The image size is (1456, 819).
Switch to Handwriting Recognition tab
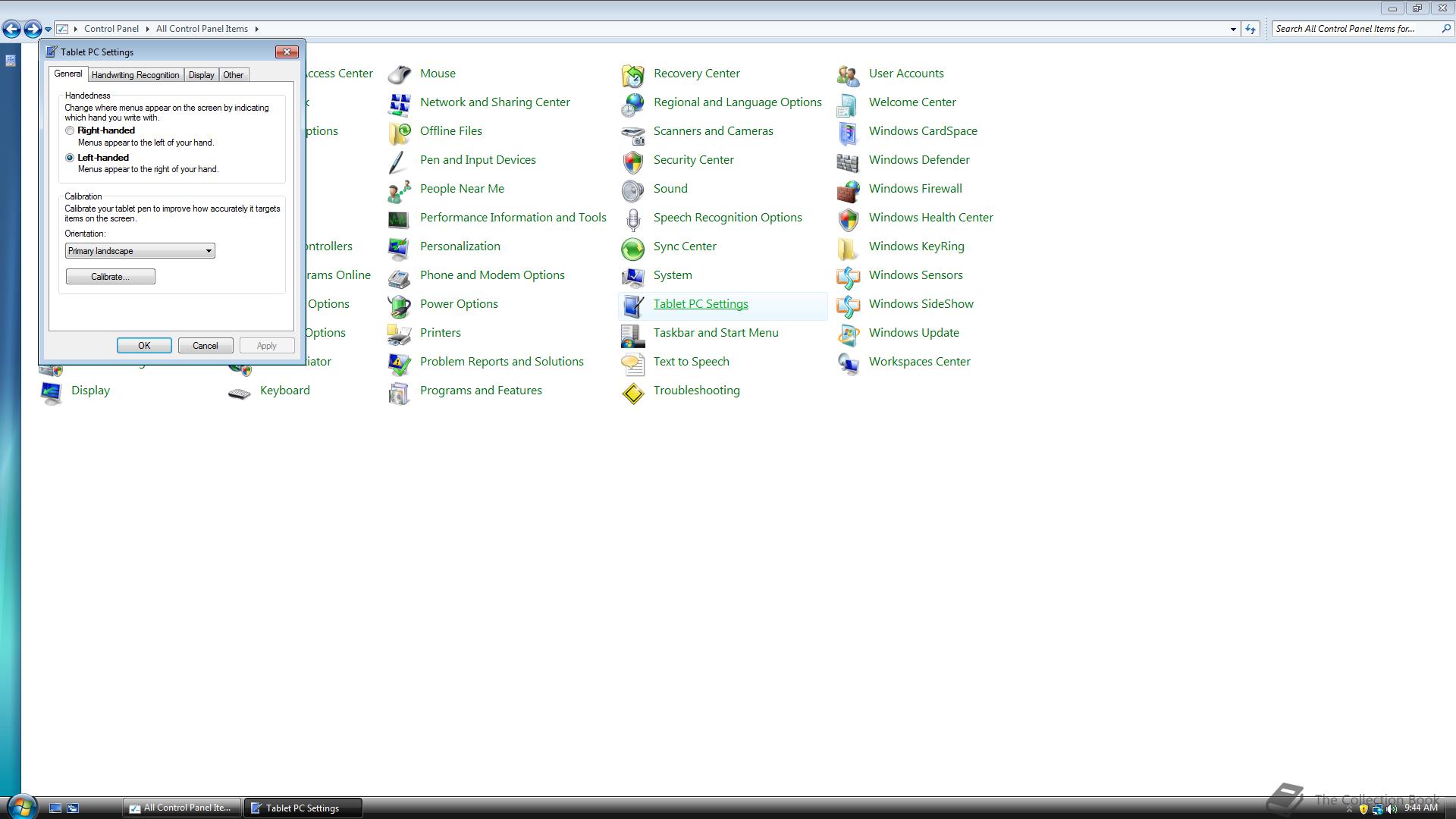[136, 75]
